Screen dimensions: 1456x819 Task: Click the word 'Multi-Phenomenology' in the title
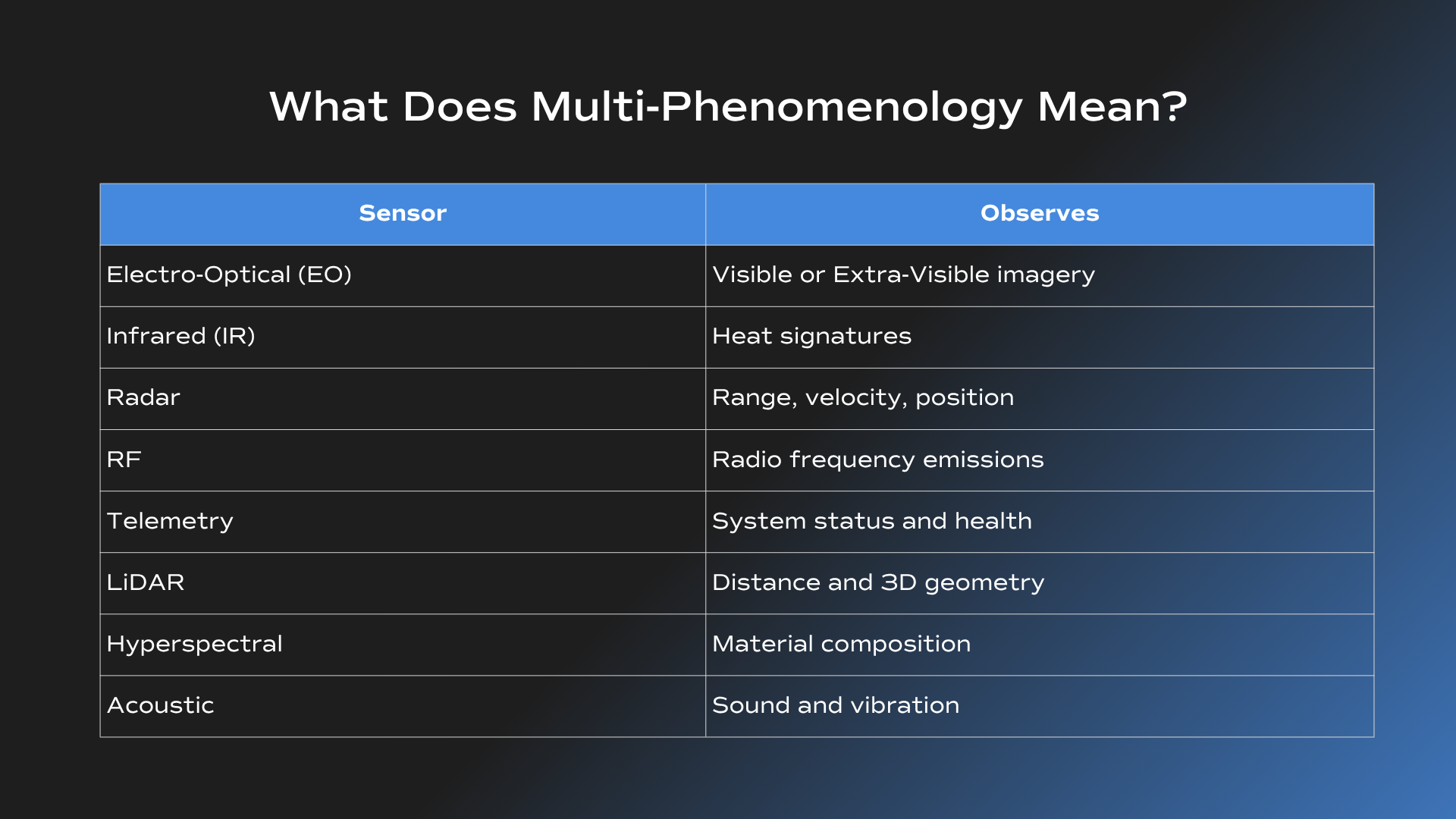point(777,107)
